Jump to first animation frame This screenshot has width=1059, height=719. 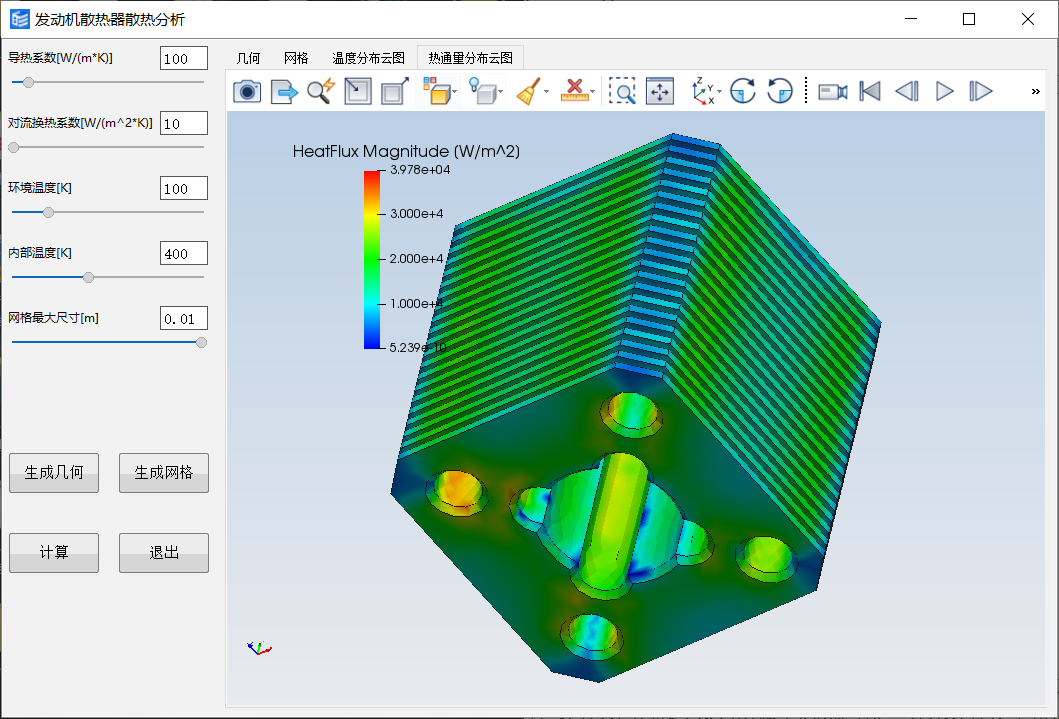(870, 91)
